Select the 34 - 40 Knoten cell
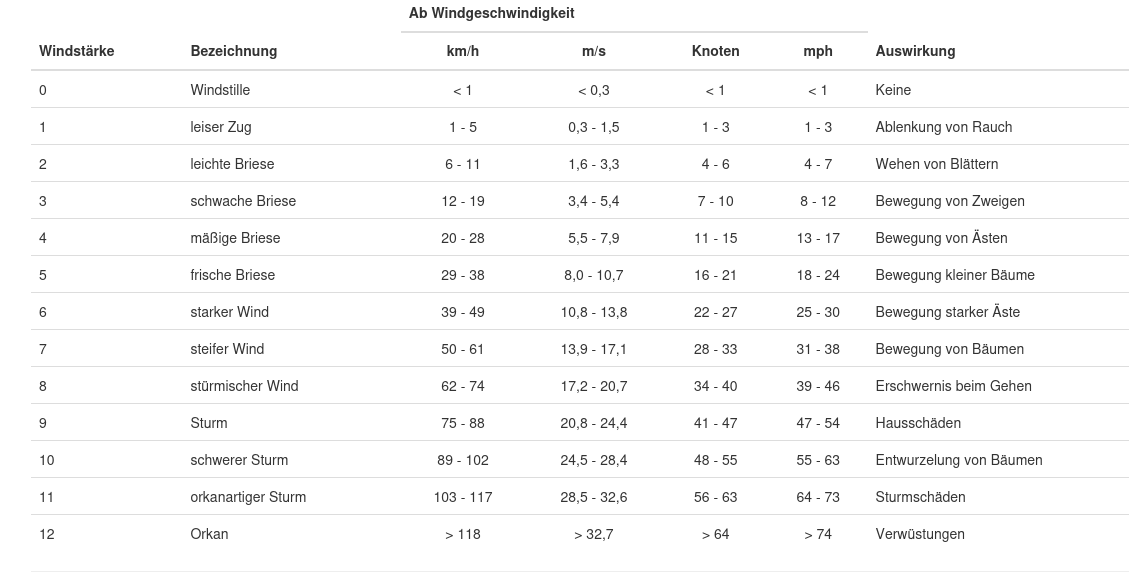Image resolution: width=1129 pixels, height=583 pixels. coord(715,386)
